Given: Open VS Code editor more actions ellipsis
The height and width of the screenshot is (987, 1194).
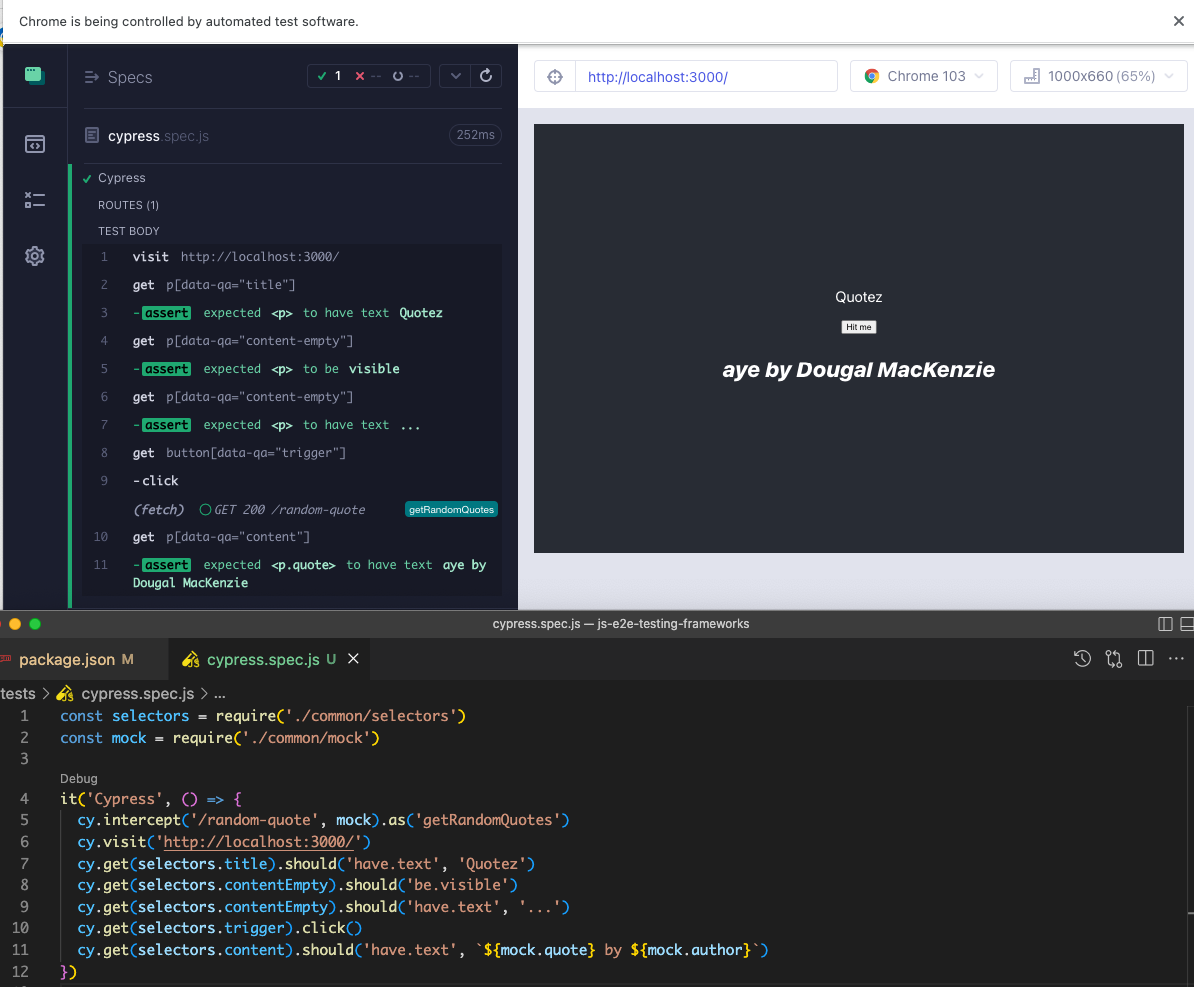Looking at the screenshot, I should (1176, 658).
